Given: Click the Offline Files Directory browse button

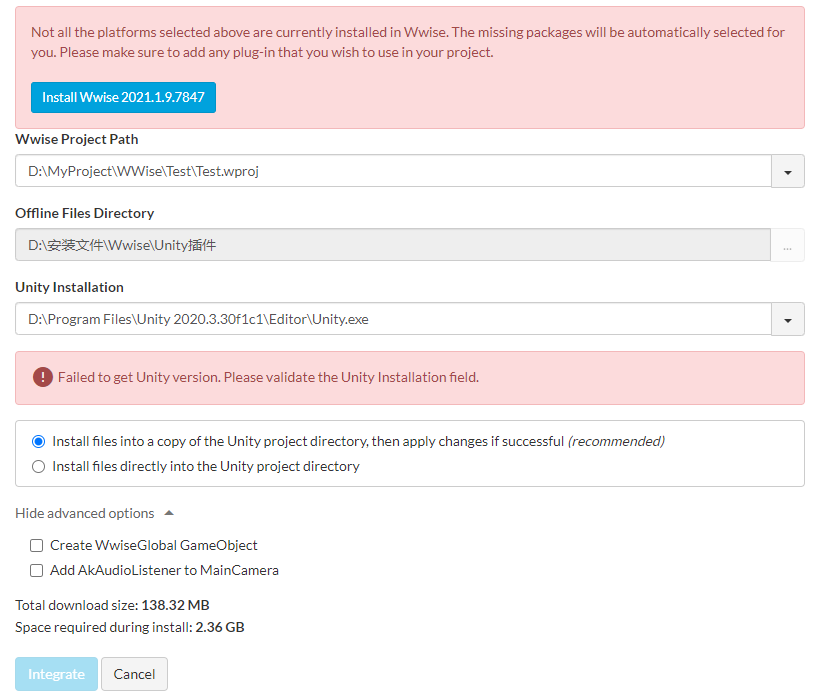Looking at the screenshot, I should coord(788,245).
